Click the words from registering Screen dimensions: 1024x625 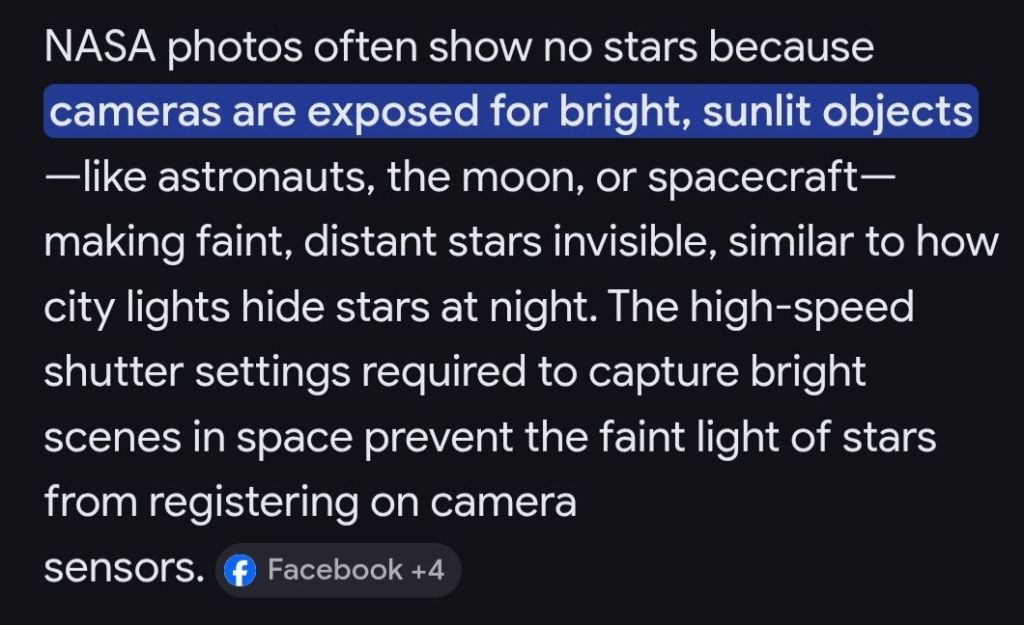point(200,503)
